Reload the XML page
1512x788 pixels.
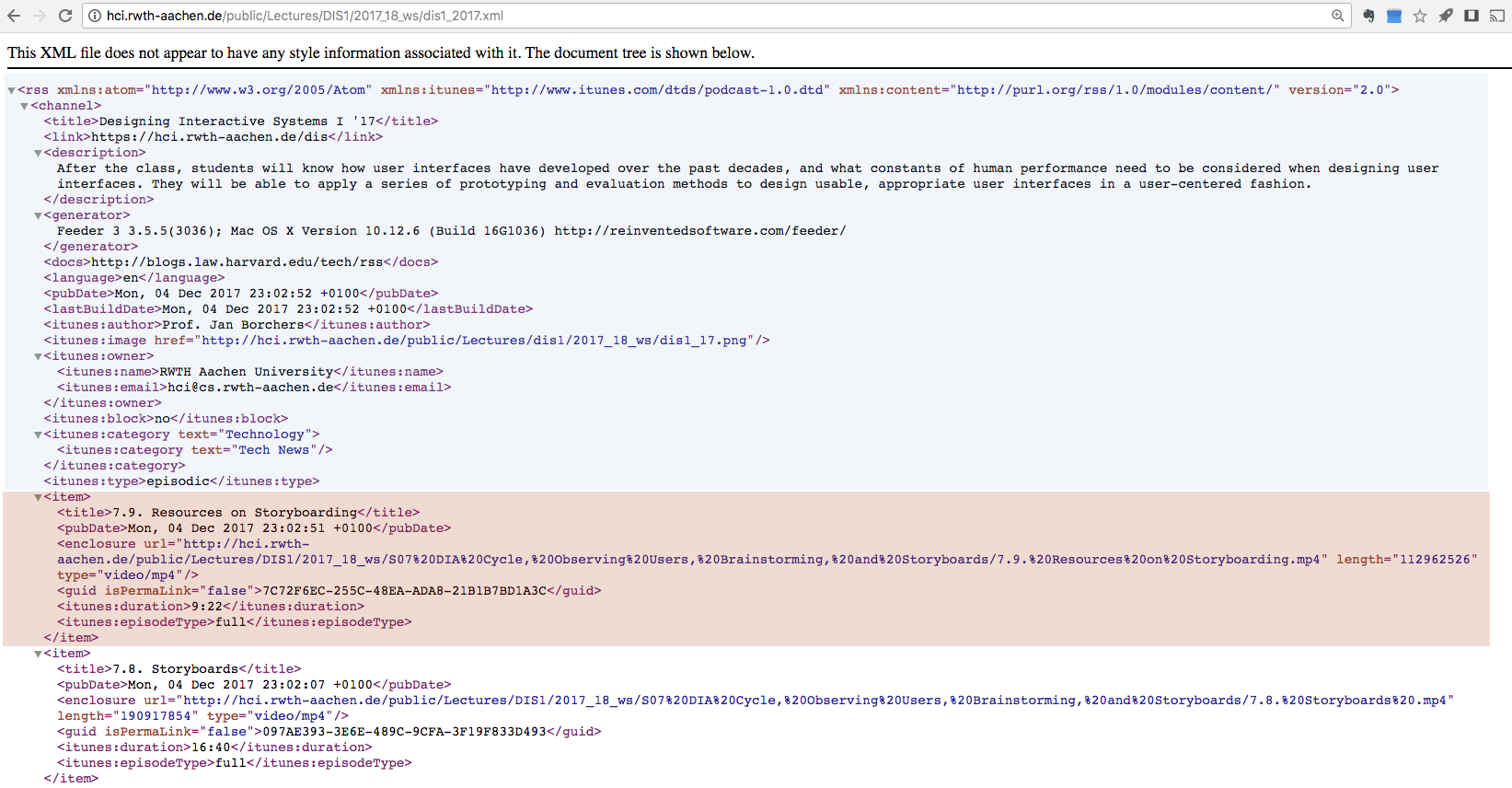tap(65, 16)
